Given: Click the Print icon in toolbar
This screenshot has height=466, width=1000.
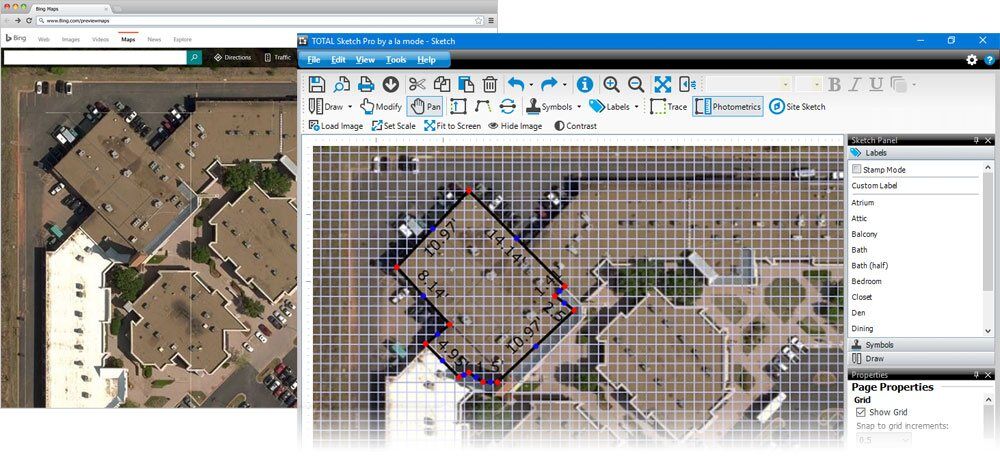Looking at the screenshot, I should pyautogui.click(x=366, y=85).
